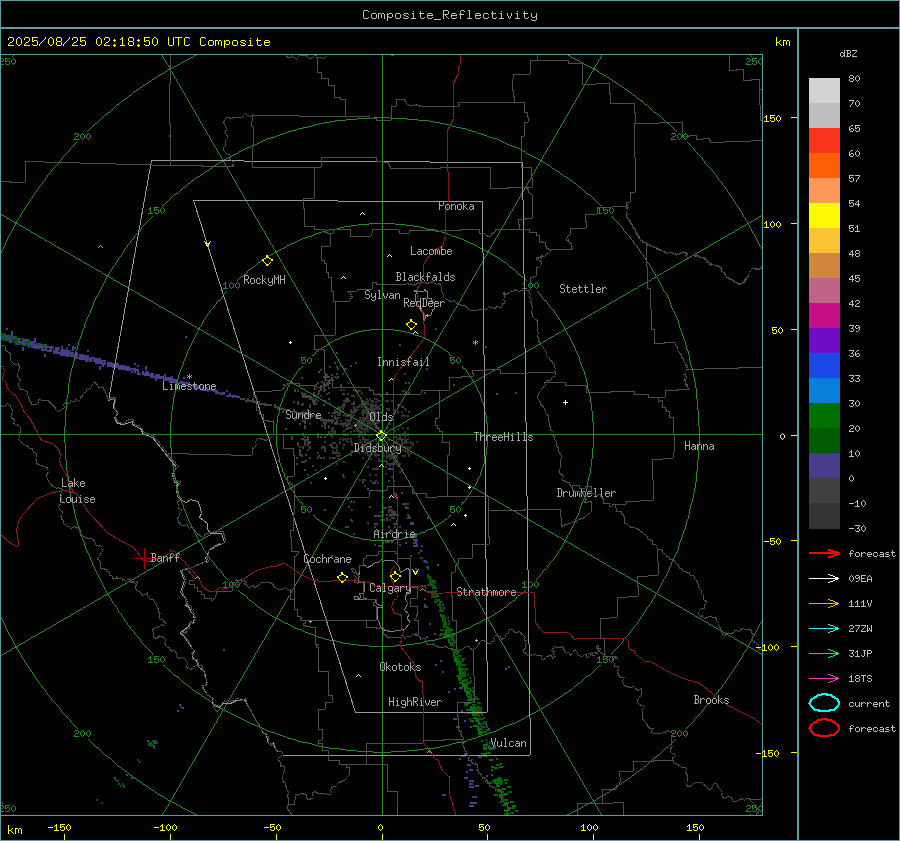The image size is (900, 841).
Task: Click the Composite_Reflectivity title text
Action: pos(449,15)
